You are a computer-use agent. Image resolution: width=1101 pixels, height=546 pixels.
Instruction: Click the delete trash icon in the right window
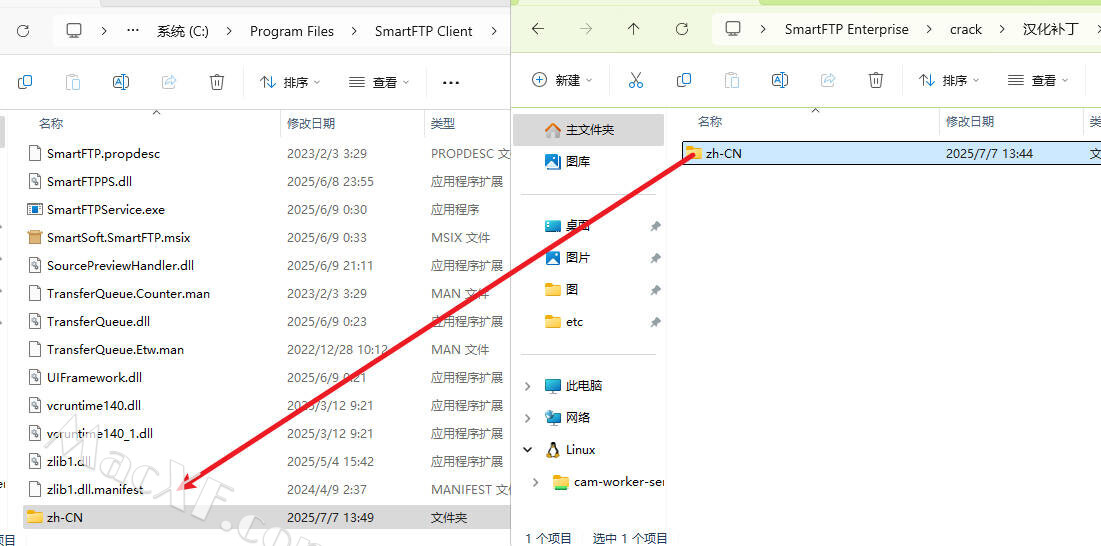pyautogui.click(x=876, y=80)
